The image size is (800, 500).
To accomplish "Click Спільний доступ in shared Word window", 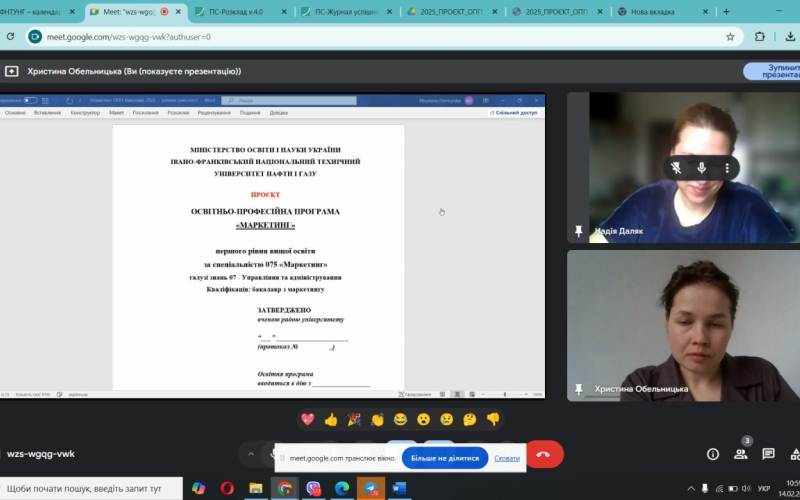I will coord(514,113).
